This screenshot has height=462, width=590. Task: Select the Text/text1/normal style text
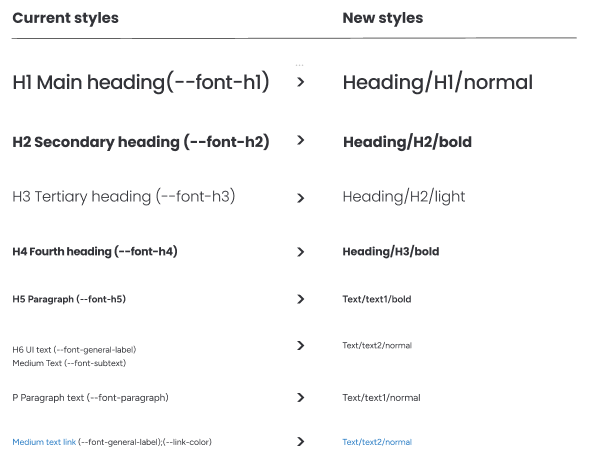381,398
